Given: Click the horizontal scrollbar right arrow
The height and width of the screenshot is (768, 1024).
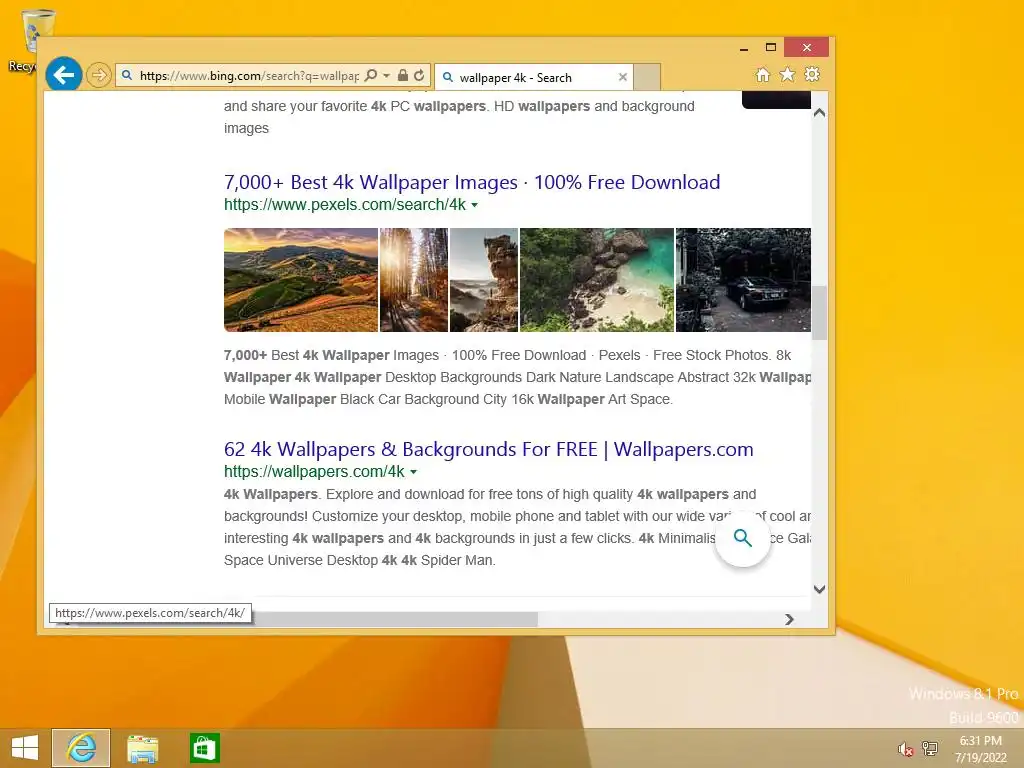Looking at the screenshot, I should [789, 619].
